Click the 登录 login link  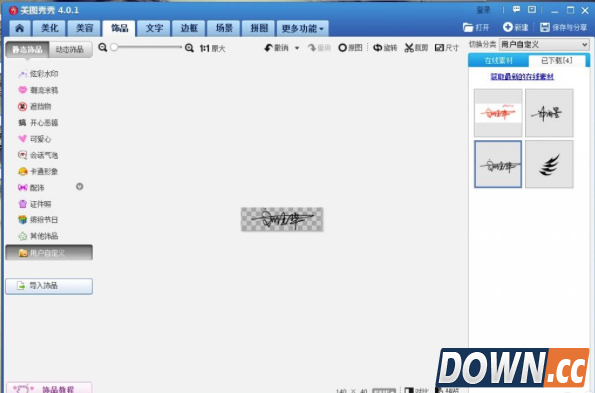point(483,10)
